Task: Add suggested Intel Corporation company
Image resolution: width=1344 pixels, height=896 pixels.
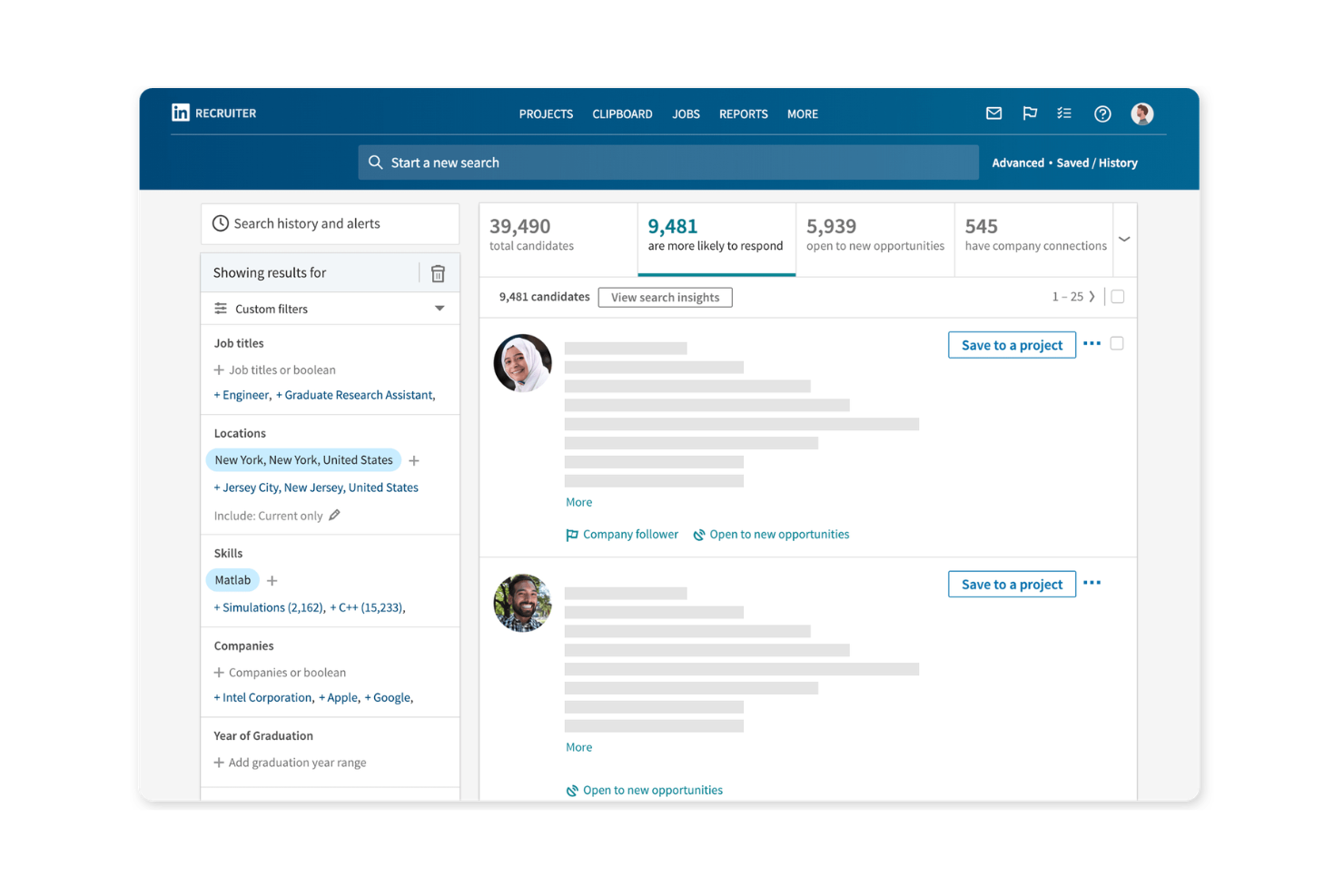Action: coord(263,697)
